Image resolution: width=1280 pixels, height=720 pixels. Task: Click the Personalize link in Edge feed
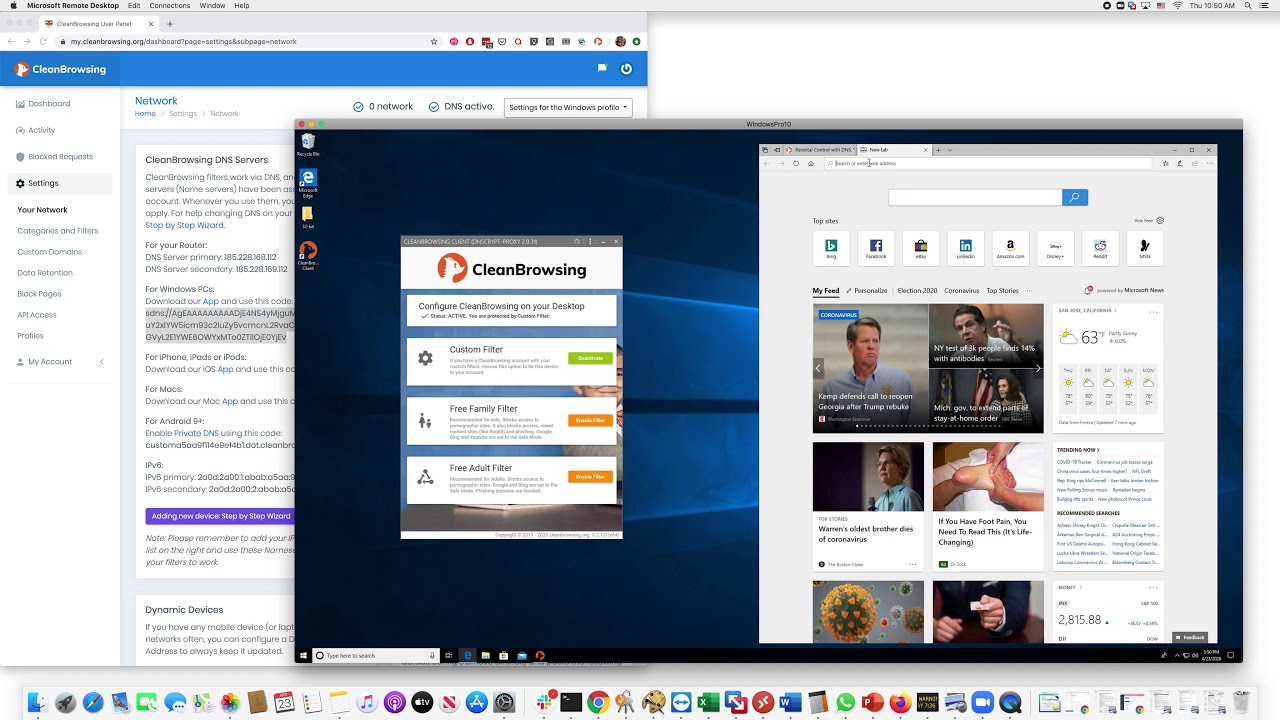click(868, 291)
